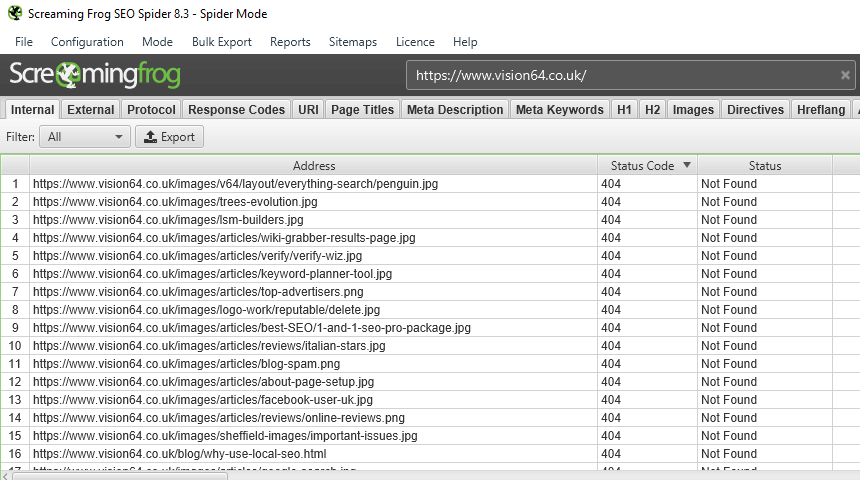860x480 pixels.
Task: Open the Sitemaps menu
Action: (x=353, y=42)
